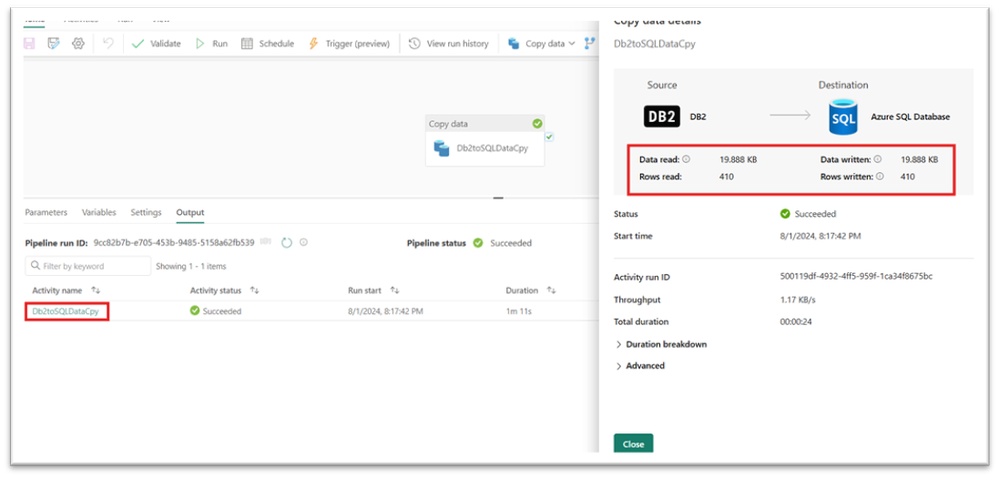Switch to the Variables tab
Screen dimensions: 999x478
point(99,212)
